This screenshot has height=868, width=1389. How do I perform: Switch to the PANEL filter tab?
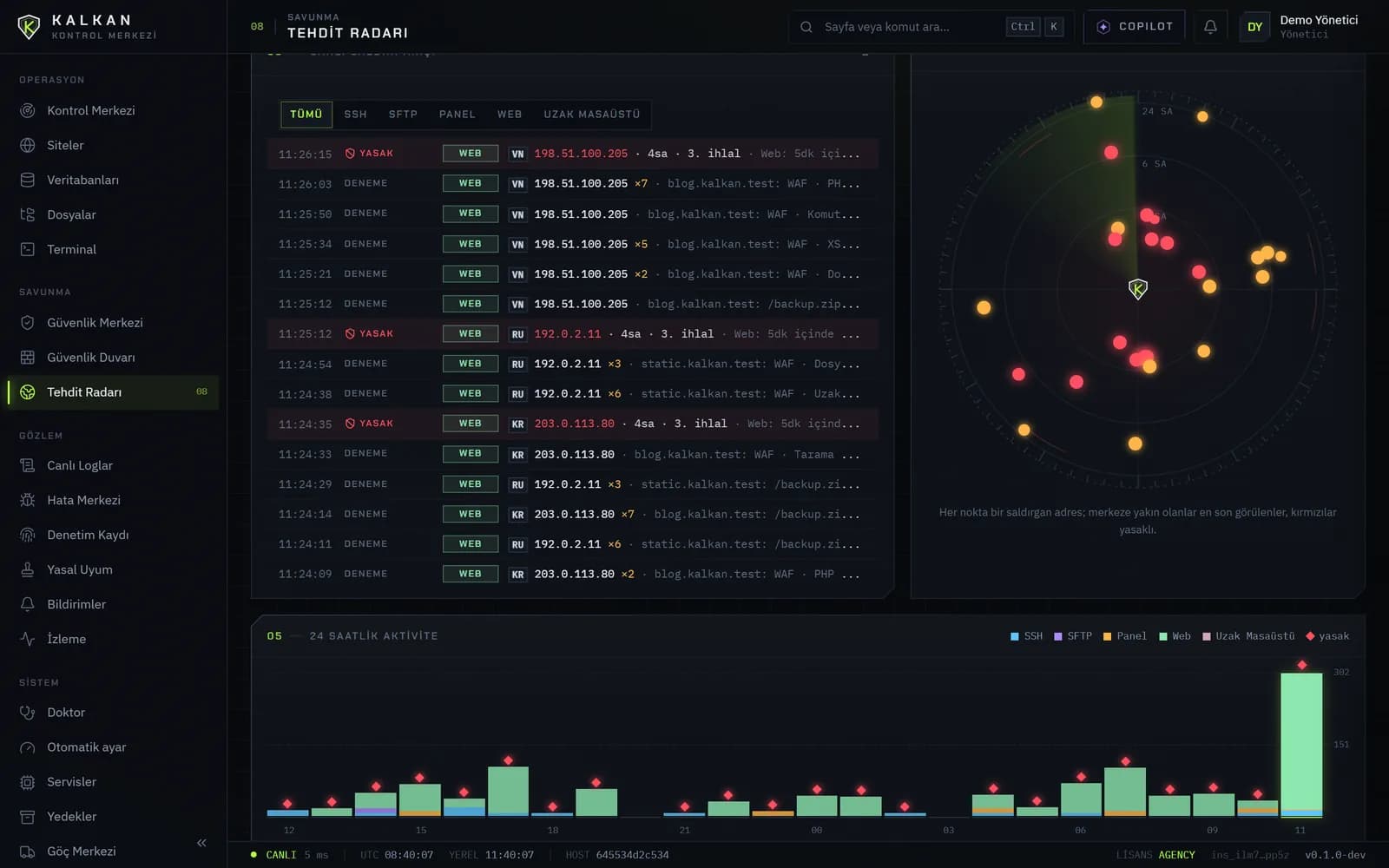457,115
